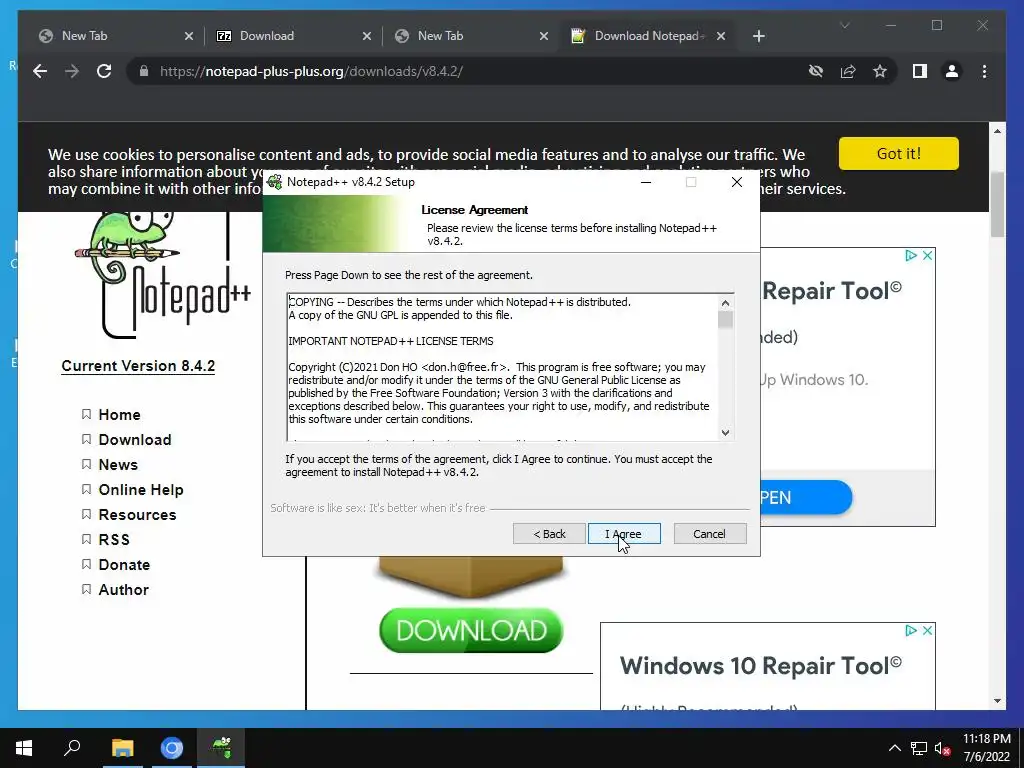The height and width of the screenshot is (768, 1024).
Task: Click inside the license agreement text box
Action: (503, 367)
